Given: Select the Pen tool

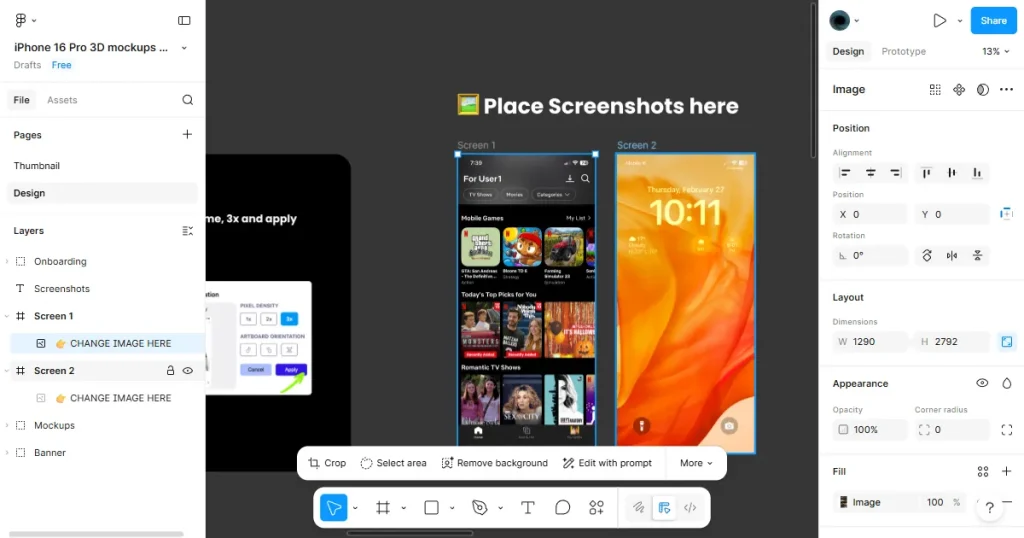Looking at the screenshot, I should coord(479,507).
